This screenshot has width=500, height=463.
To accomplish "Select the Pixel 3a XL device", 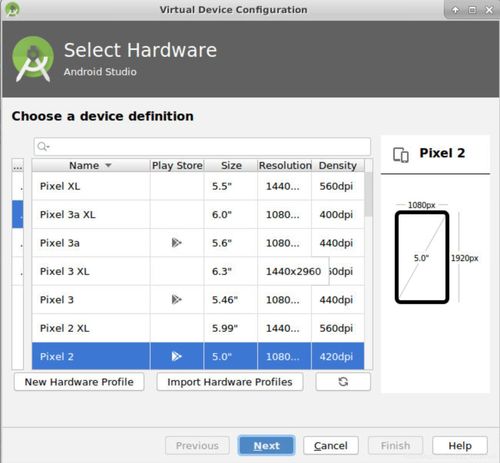I will click(68, 214).
